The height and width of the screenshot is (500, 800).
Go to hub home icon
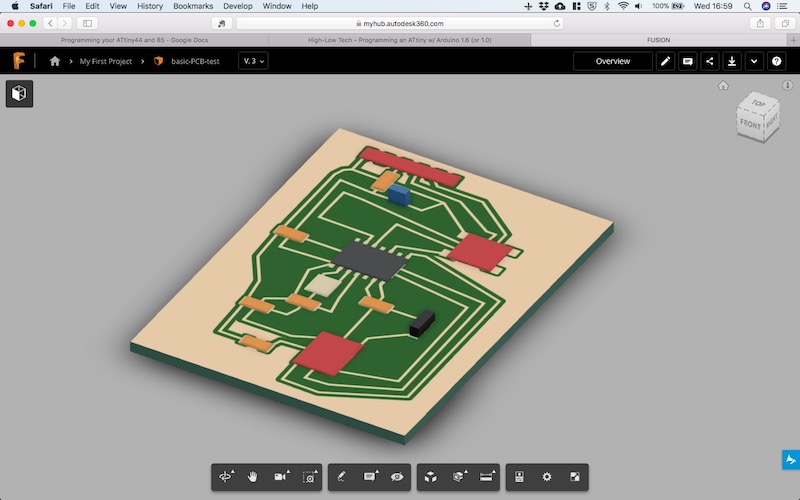click(x=55, y=61)
